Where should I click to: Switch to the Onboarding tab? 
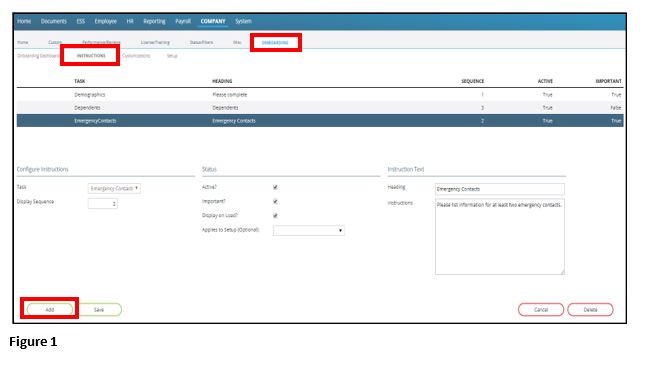(275, 43)
